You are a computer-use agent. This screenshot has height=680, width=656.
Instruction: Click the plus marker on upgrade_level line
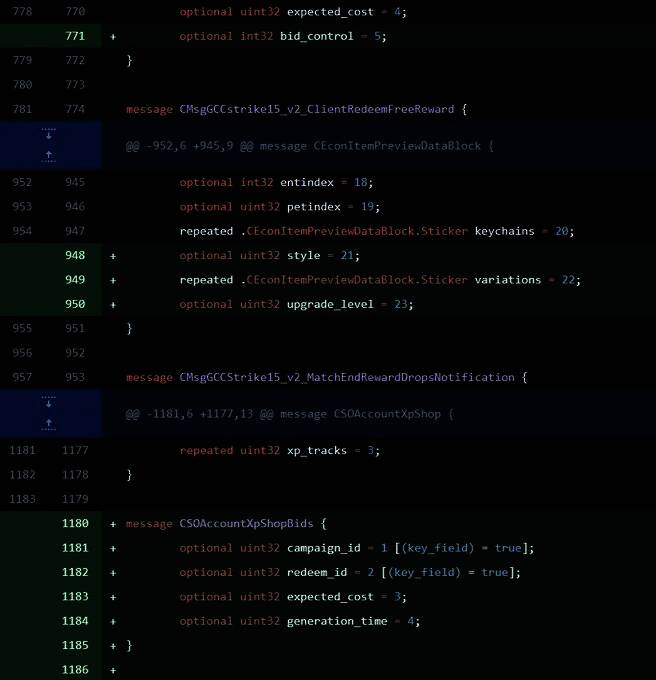coord(113,304)
